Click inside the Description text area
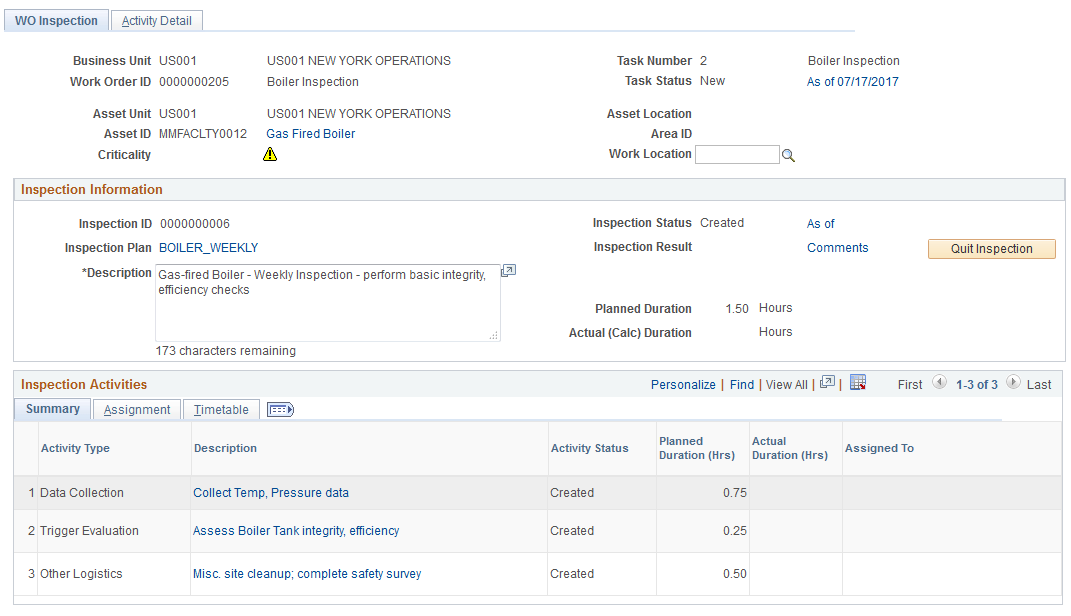Image resolution: width=1071 pixels, height=616 pixels. (x=328, y=303)
